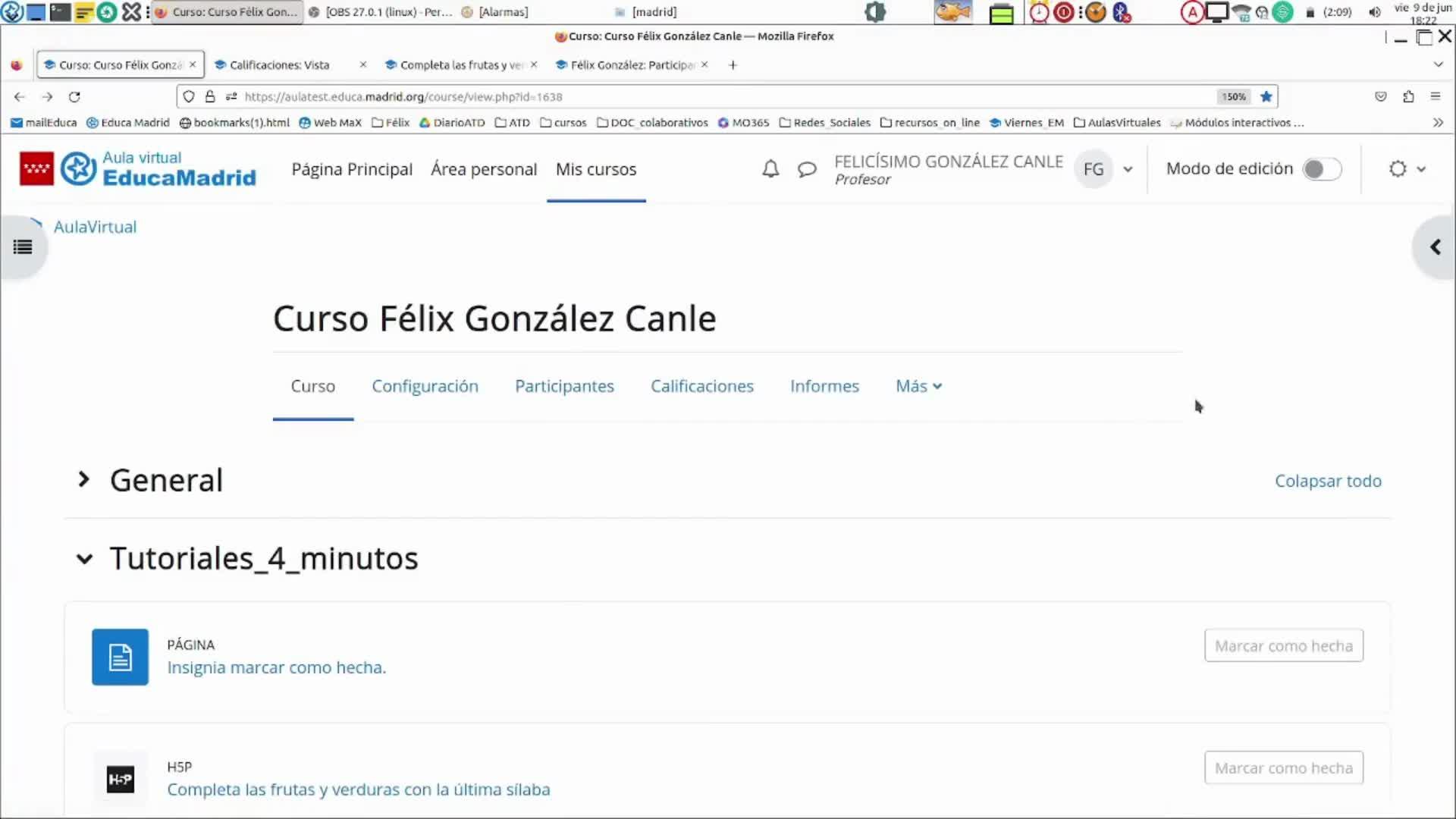Click the Página activity icon

point(120,657)
